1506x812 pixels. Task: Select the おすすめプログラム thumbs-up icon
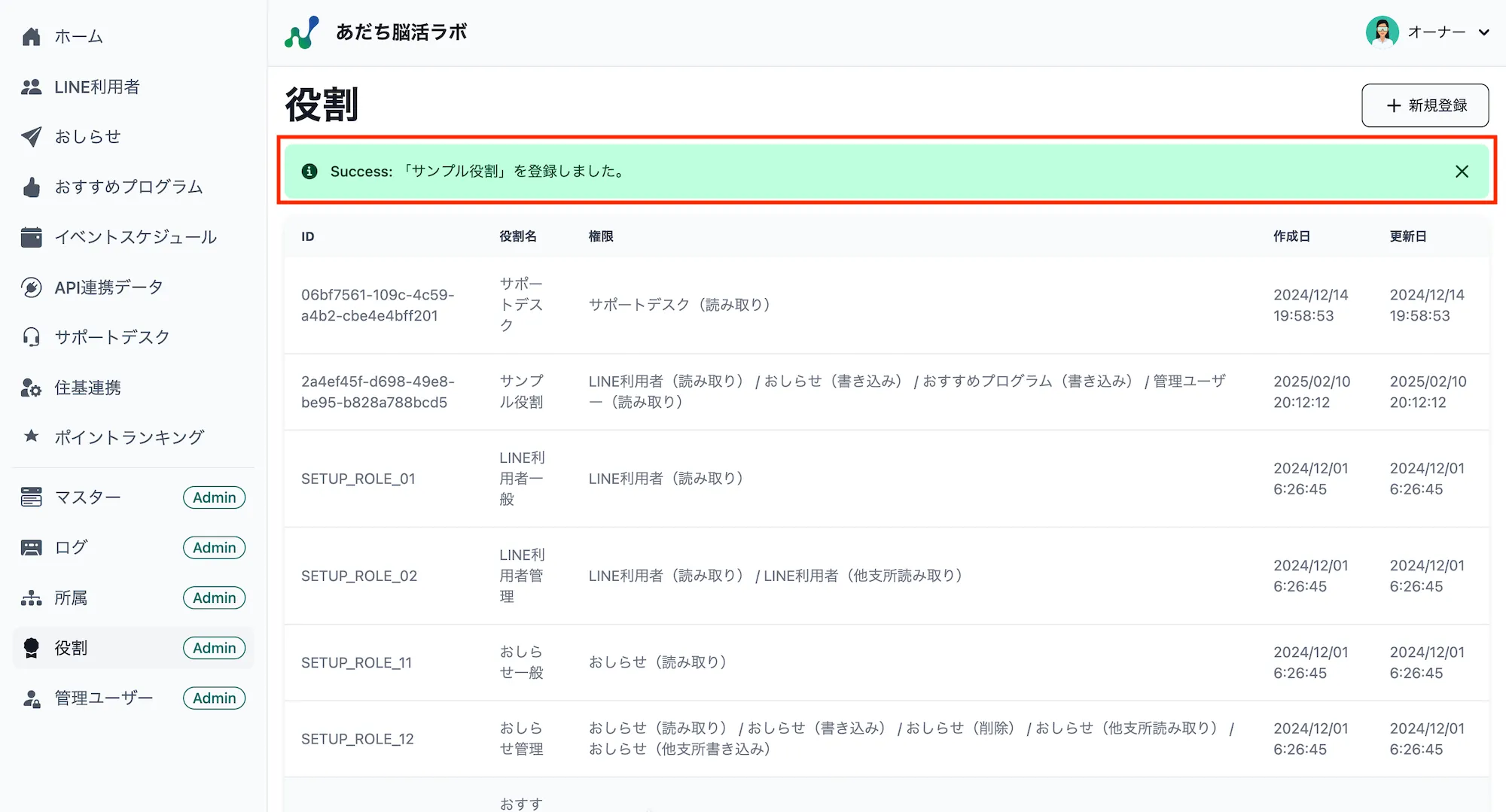pos(31,187)
